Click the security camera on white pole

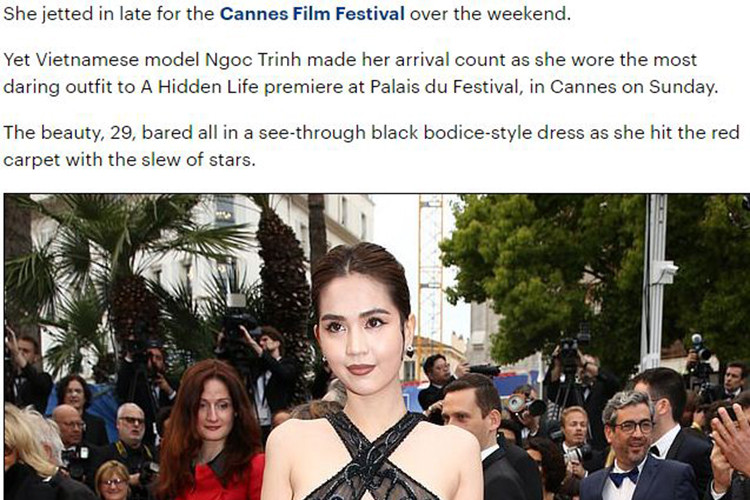click(666, 272)
